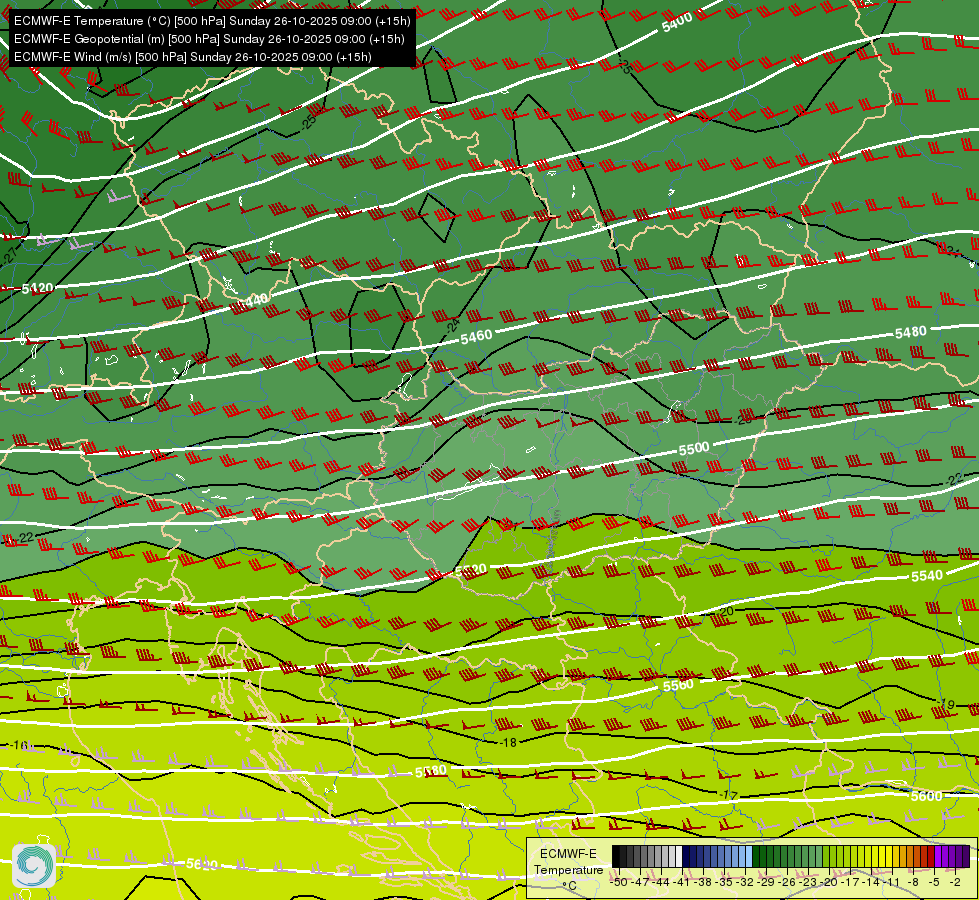Click the -35 value in the legend
Viewport: 979px width, 900px height.
tap(724, 882)
